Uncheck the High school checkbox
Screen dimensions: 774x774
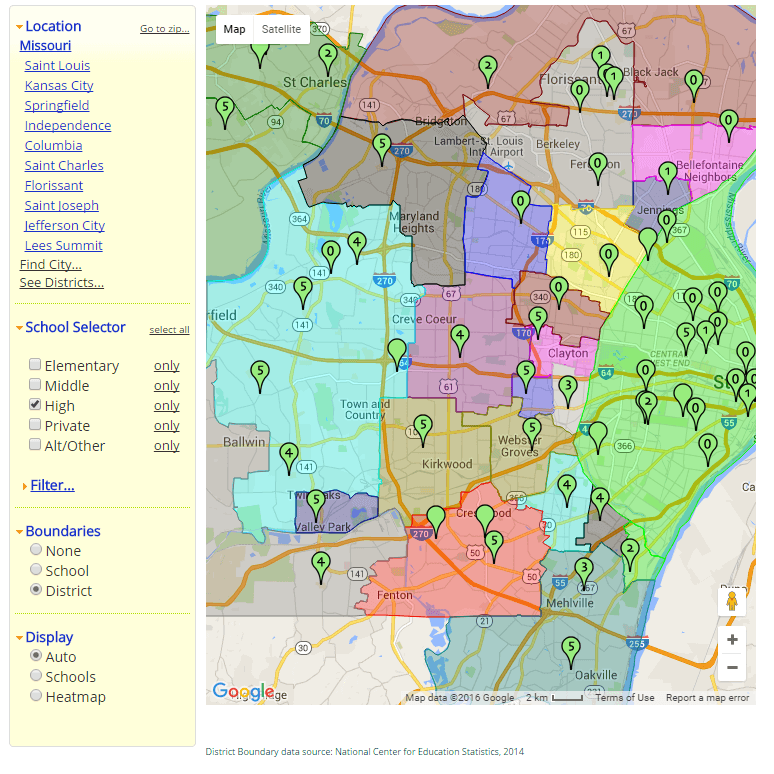click(36, 405)
